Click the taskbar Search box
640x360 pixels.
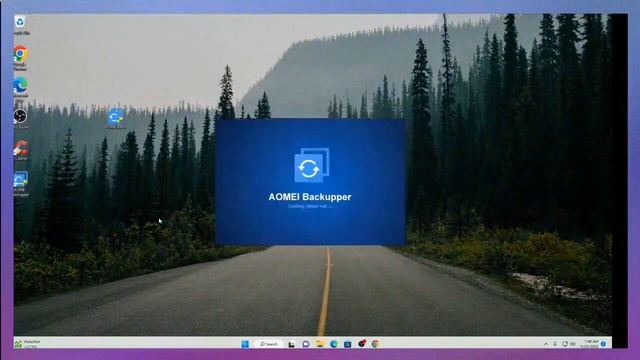[x=269, y=344]
